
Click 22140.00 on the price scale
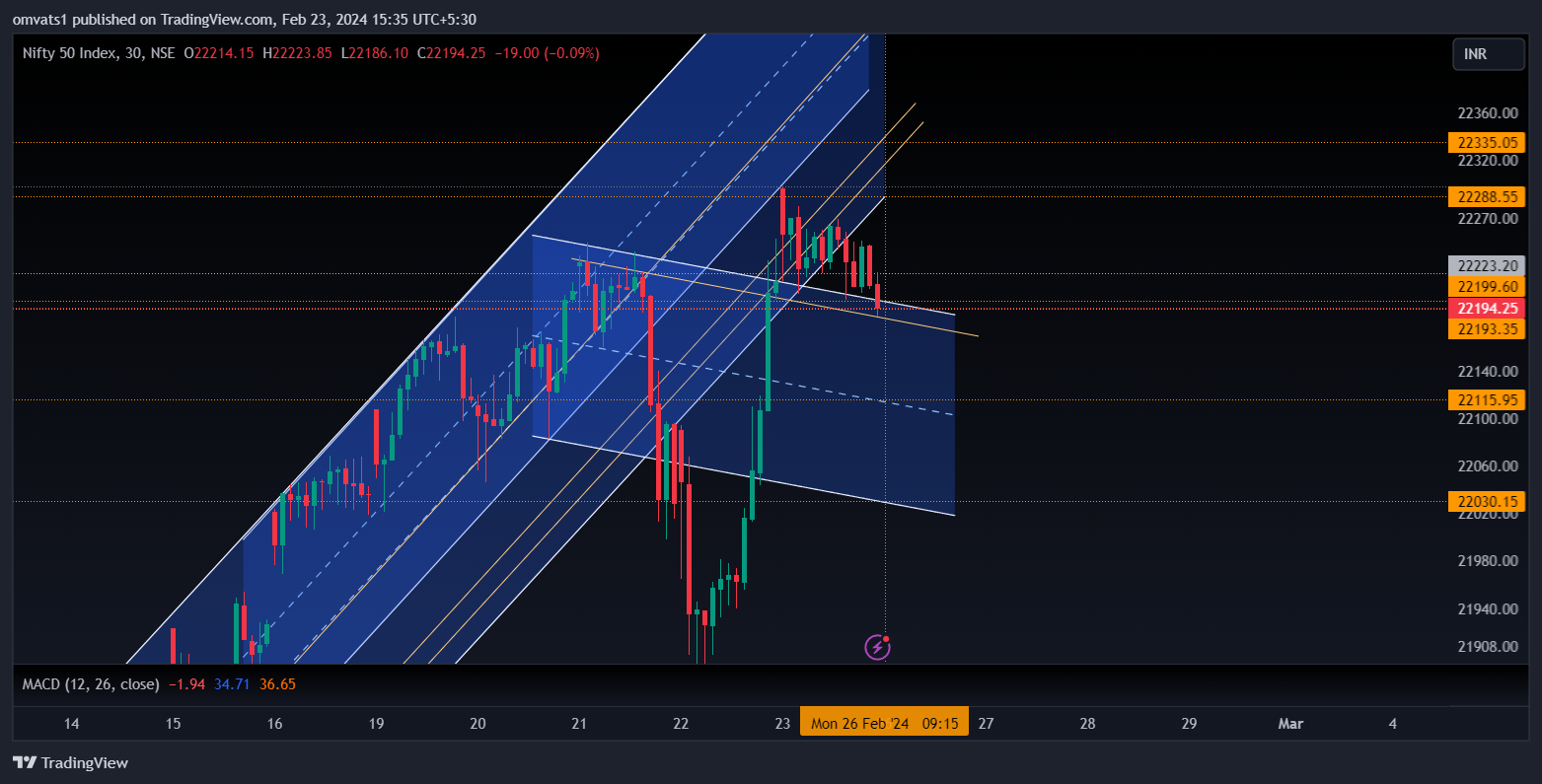(1488, 372)
